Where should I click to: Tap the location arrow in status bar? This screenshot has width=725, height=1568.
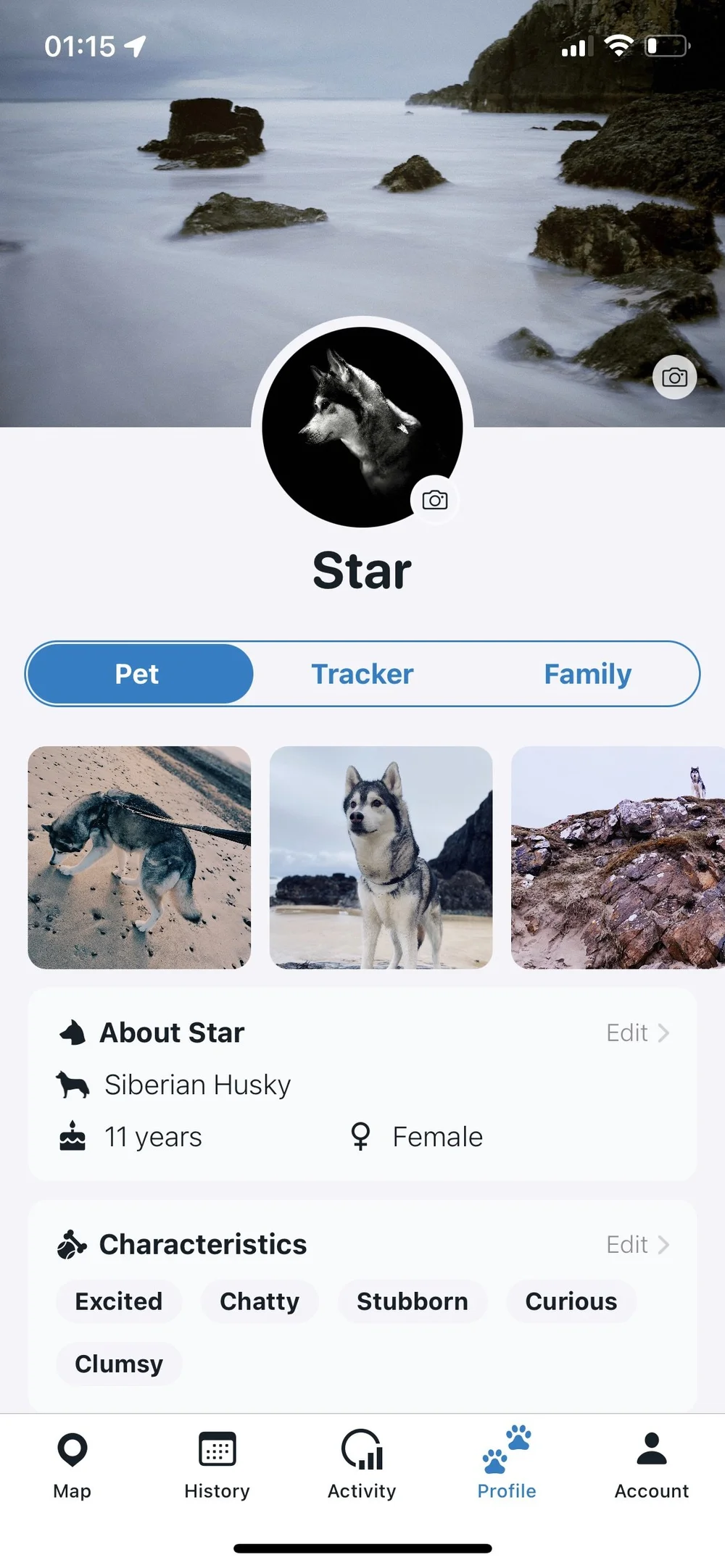tap(135, 46)
